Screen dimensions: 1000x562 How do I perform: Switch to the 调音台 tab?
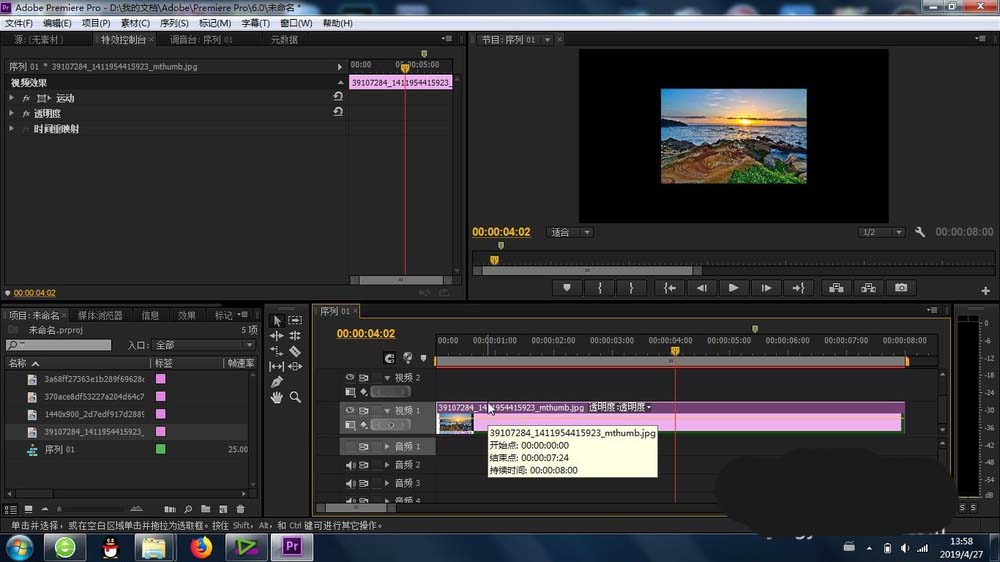point(202,40)
